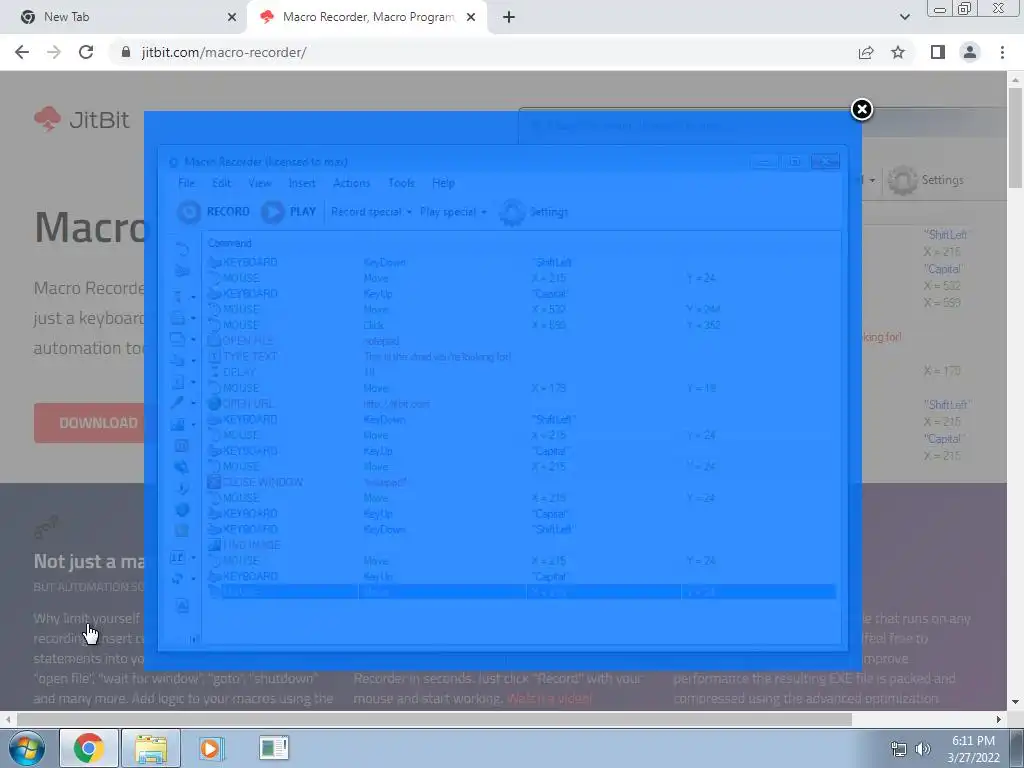
Task: Reload the jitbit.com page
Action: (x=86, y=52)
